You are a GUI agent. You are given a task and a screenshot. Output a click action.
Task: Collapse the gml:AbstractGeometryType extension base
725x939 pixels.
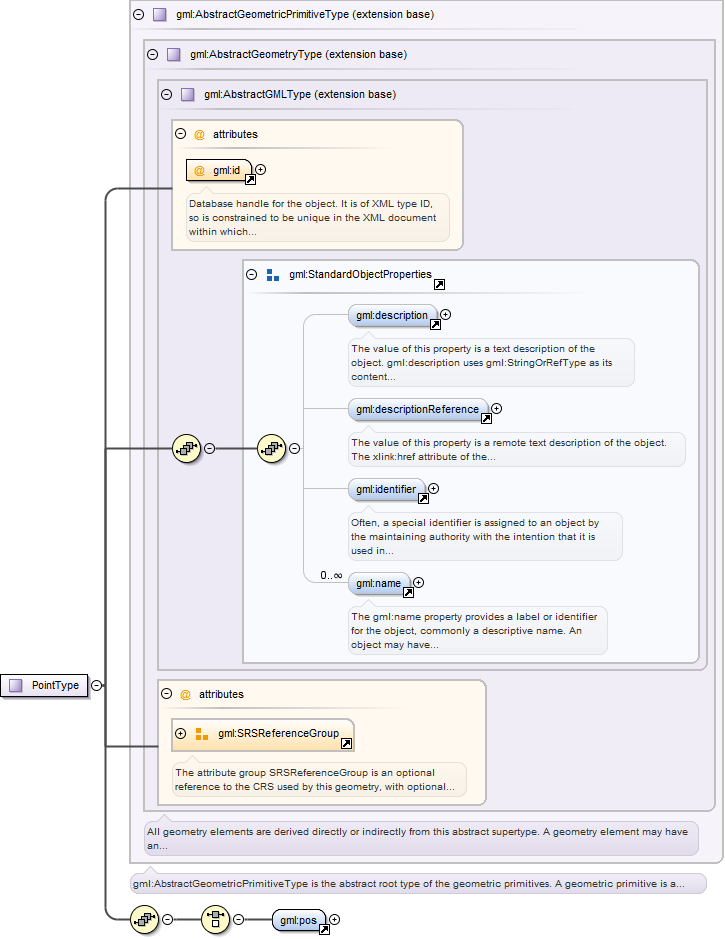coord(152,54)
